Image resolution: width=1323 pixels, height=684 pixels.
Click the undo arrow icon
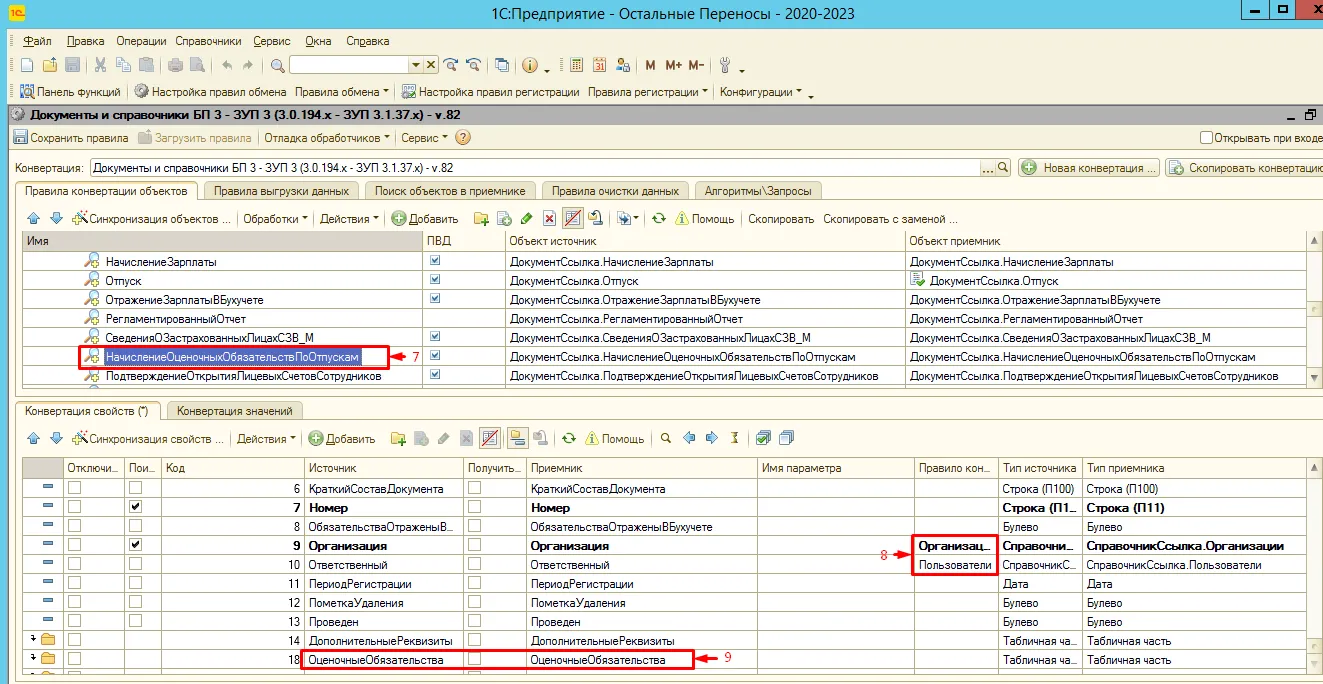tap(226, 65)
